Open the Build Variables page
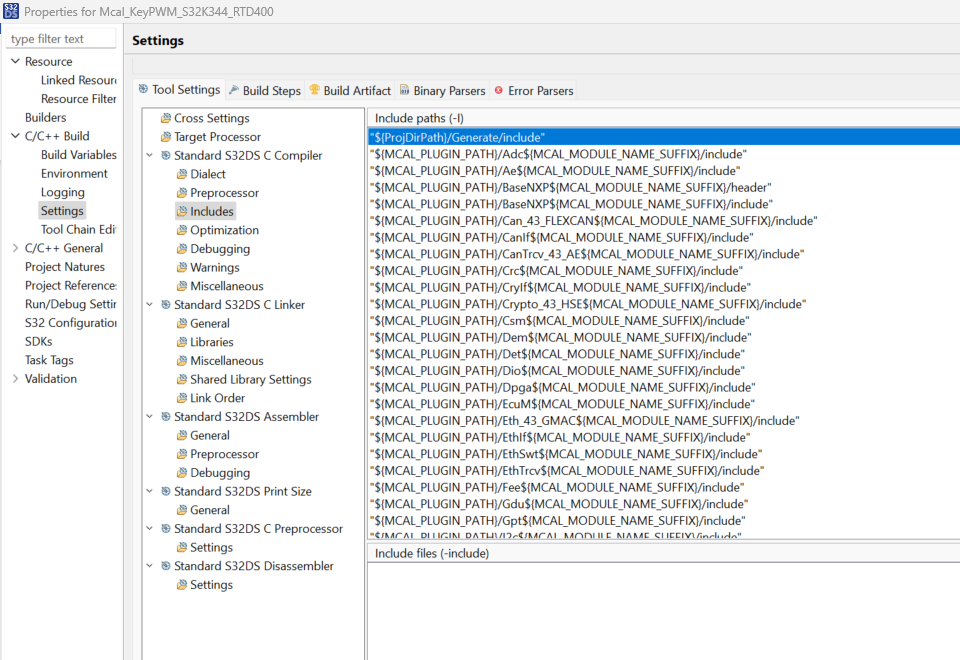This screenshot has width=960, height=660. 78,155
